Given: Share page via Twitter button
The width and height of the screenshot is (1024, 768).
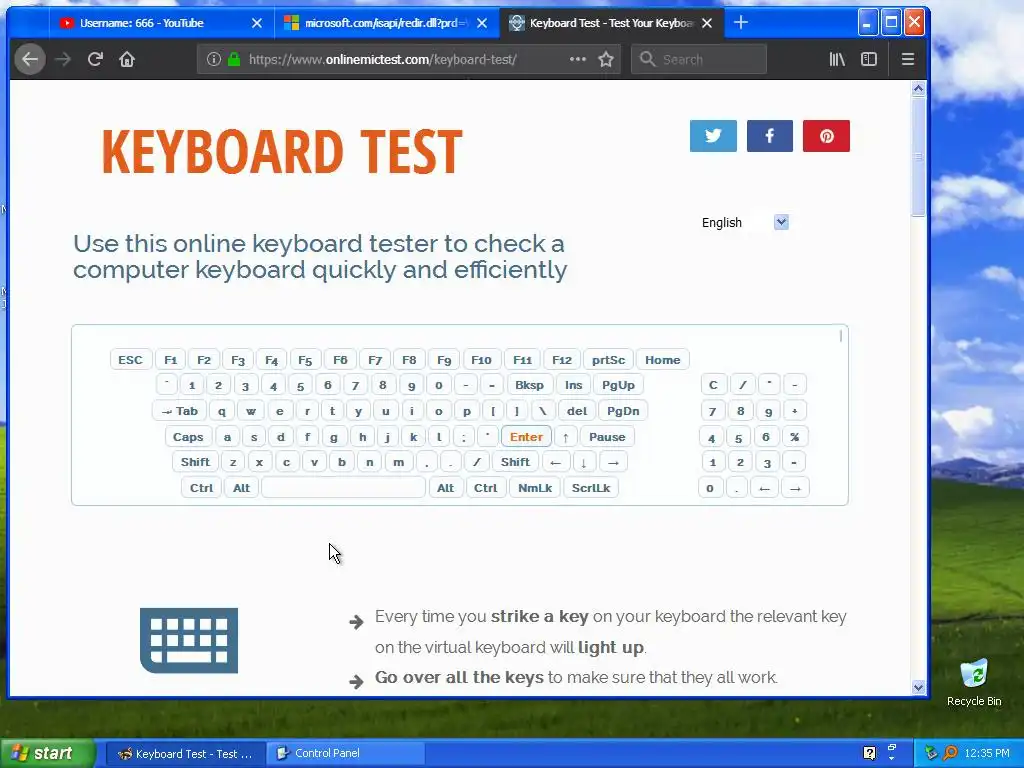Looking at the screenshot, I should point(713,136).
